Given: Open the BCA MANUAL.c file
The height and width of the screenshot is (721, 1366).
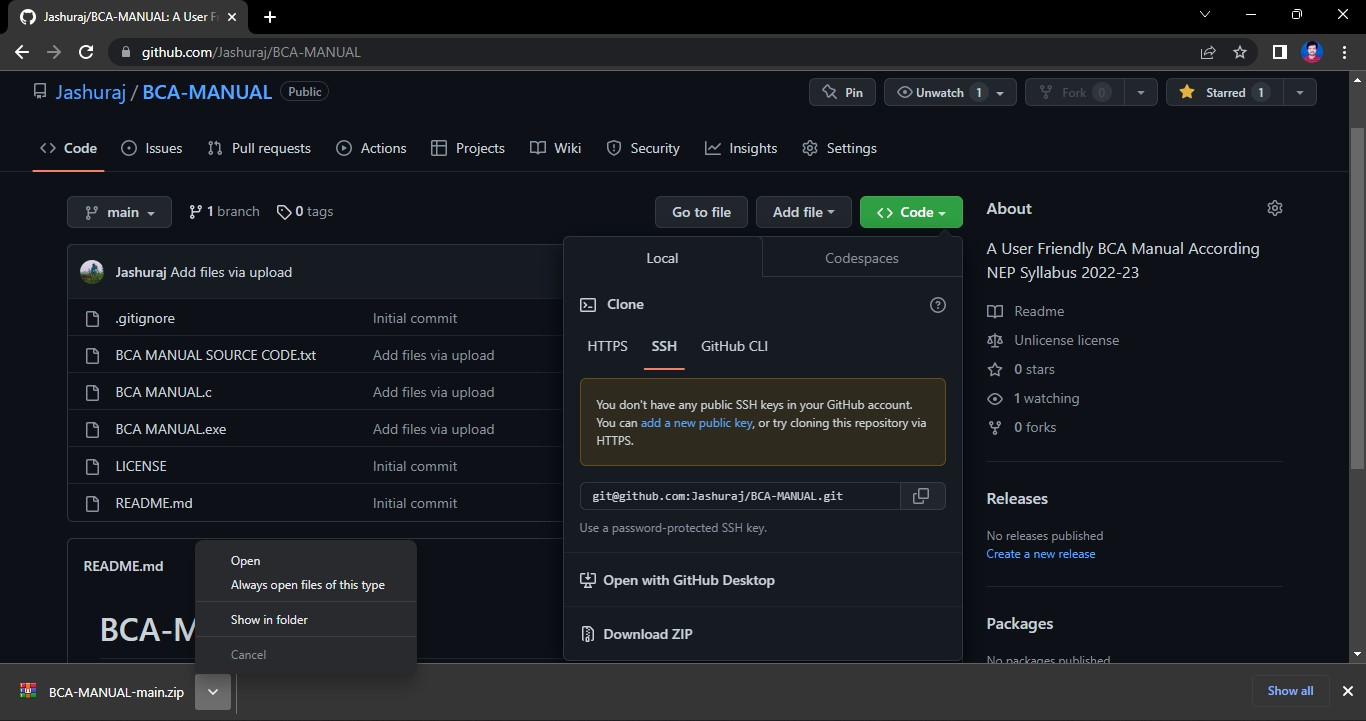Looking at the screenshot, I should pyautogui.click(x=164, y=392).
